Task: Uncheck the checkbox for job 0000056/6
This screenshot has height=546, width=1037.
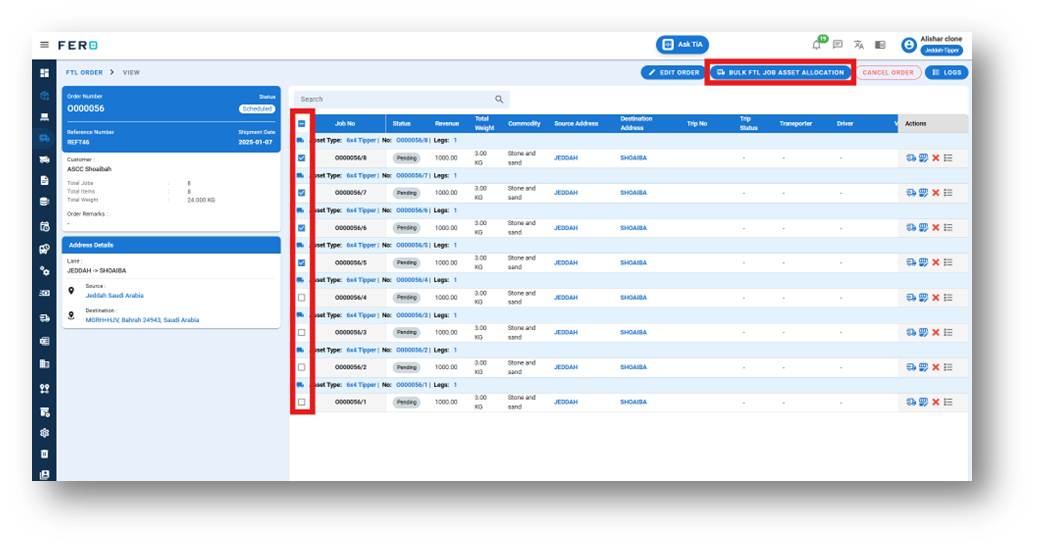Action: click(302, 228)
